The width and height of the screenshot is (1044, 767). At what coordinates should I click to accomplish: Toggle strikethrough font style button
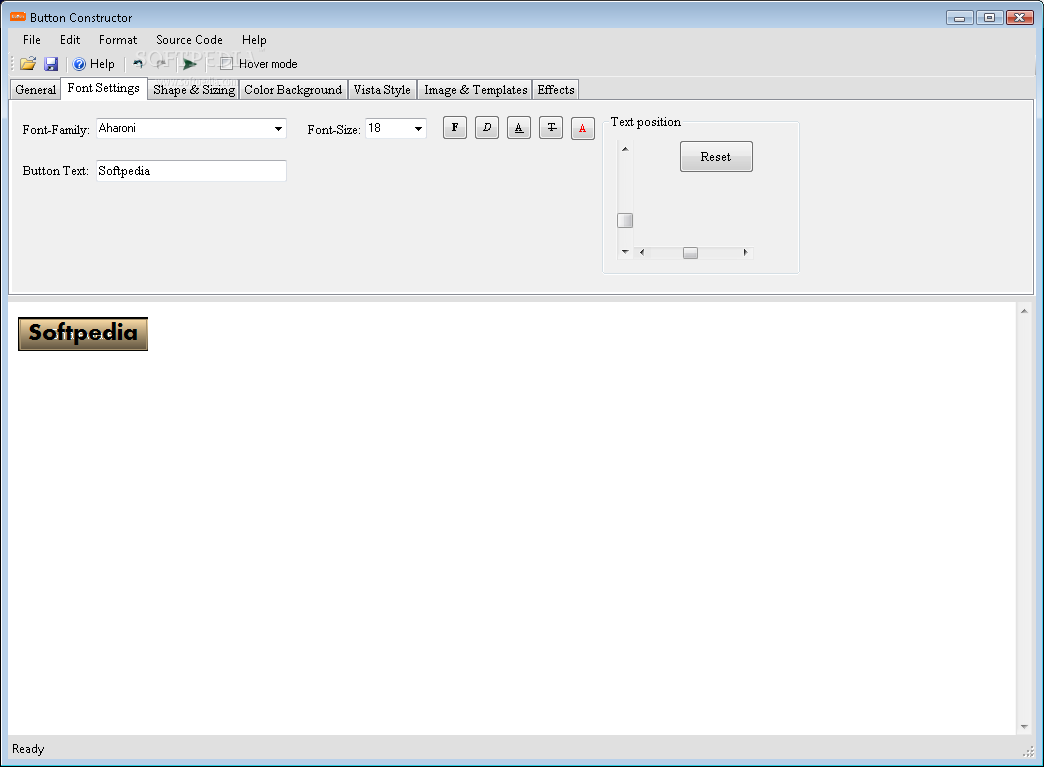pos(551,128)
